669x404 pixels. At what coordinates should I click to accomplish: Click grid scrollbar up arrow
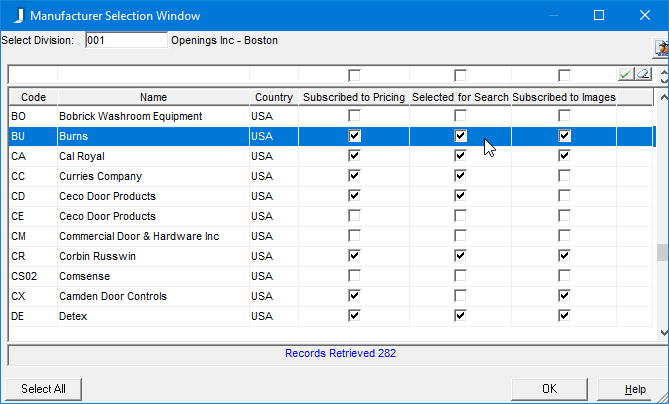click(663, 98)
